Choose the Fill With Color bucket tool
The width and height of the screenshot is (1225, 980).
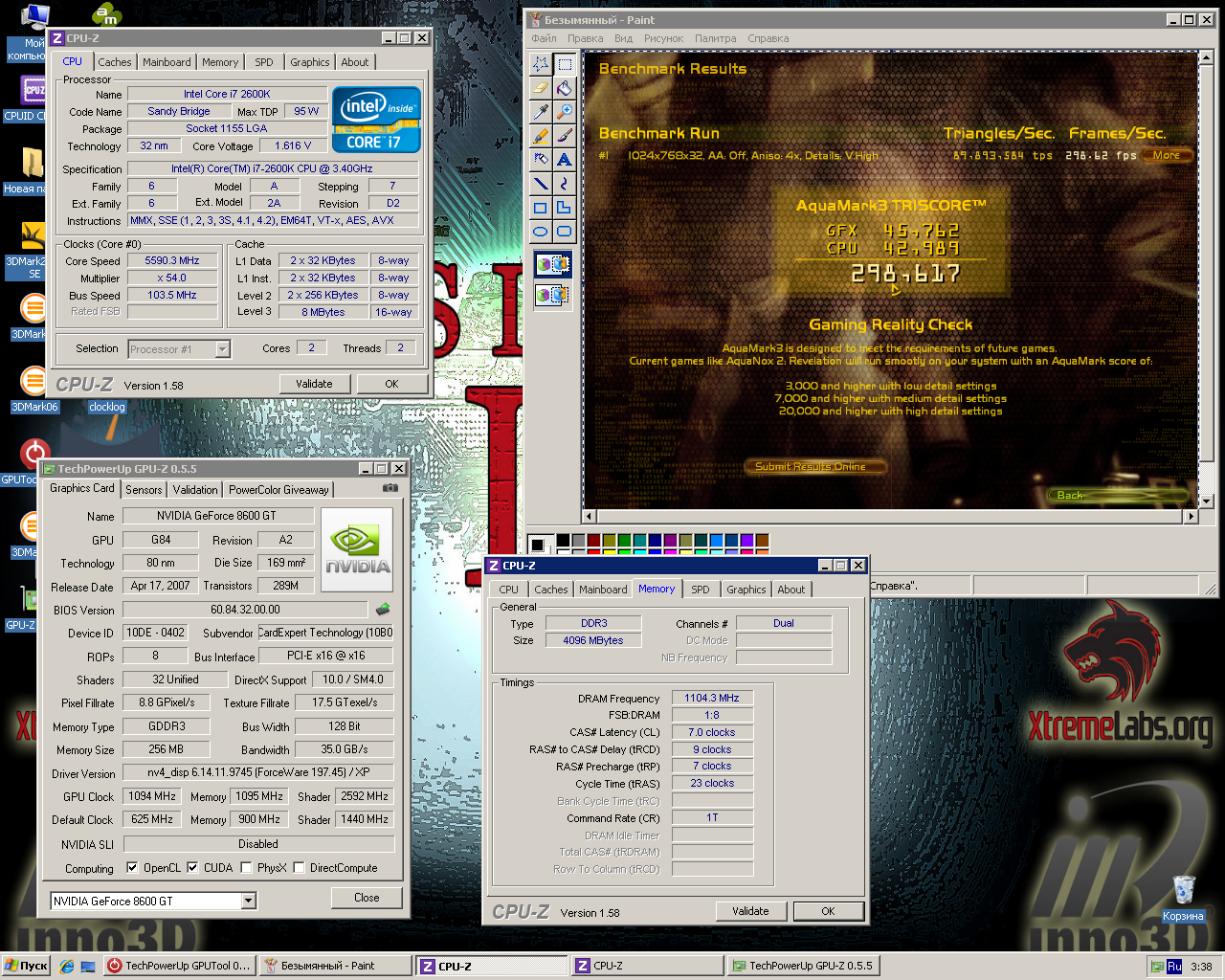565,88
